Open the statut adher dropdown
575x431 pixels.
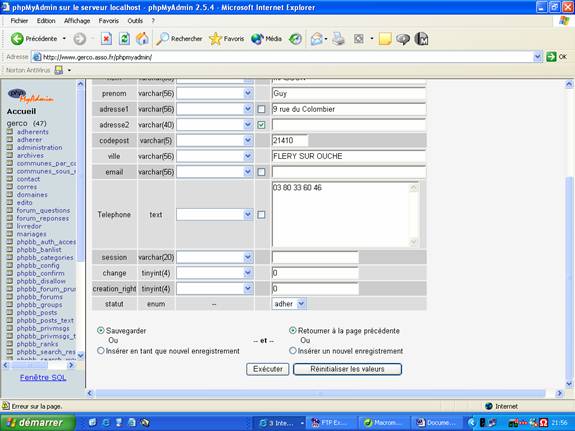[289, 304]
